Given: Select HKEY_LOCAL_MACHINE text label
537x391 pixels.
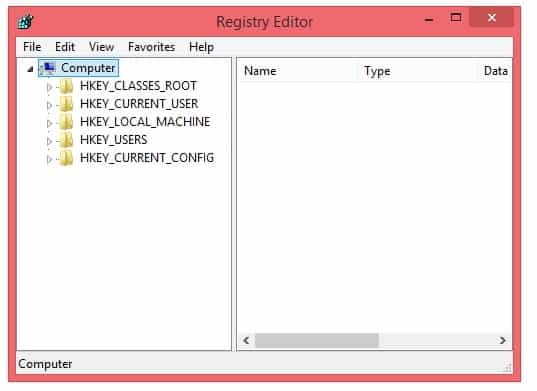Looking at the screenshot, I should tap(145, 122).
